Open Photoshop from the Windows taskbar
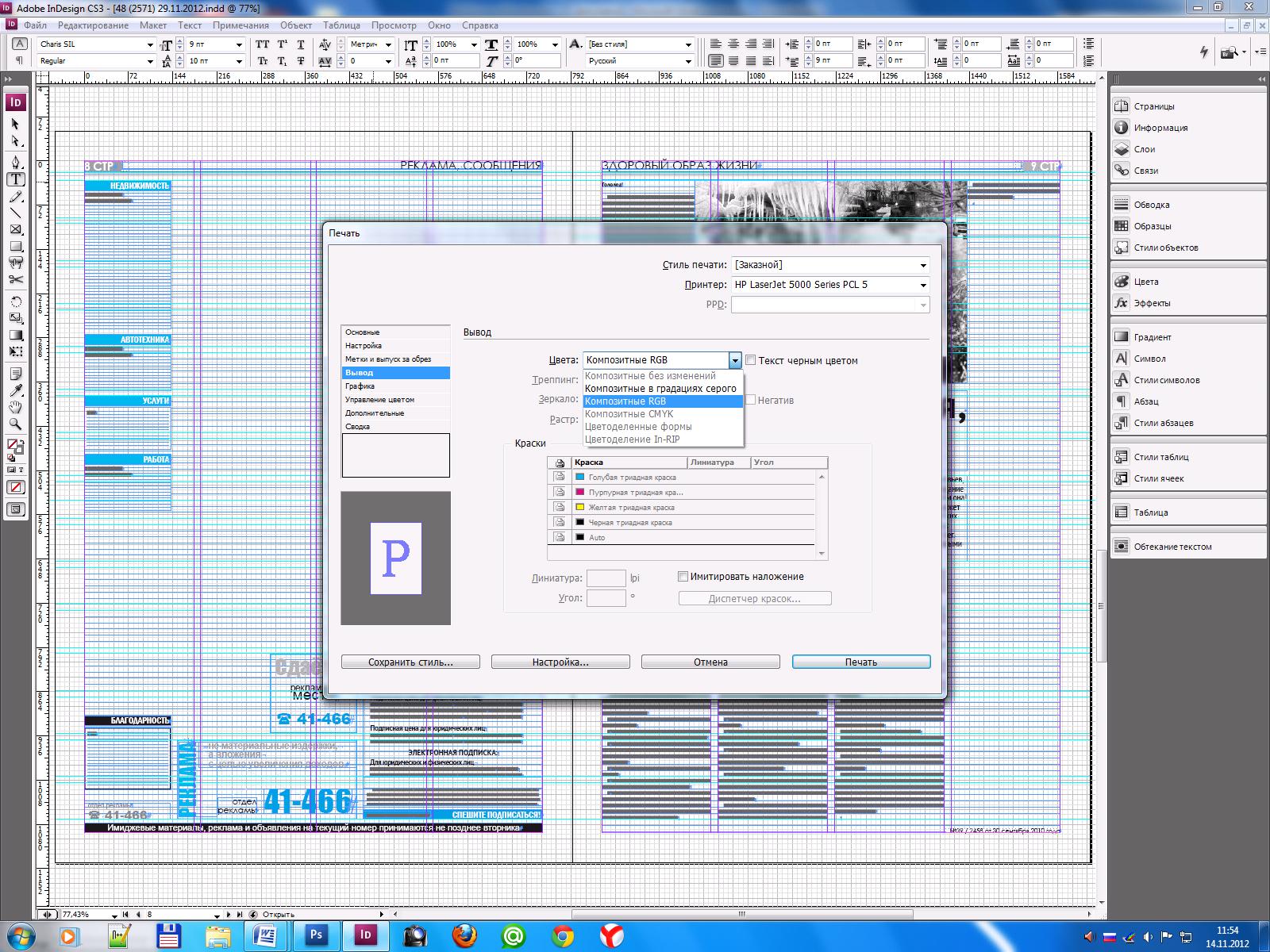1270x952 pixels. click(316, 935)
